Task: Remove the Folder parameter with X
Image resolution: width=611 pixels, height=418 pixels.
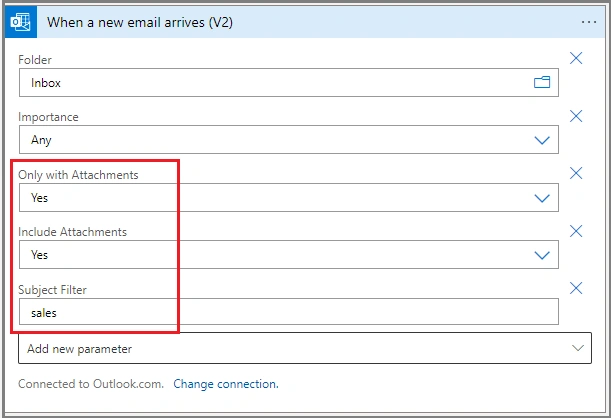Action: tap(576, 58)
